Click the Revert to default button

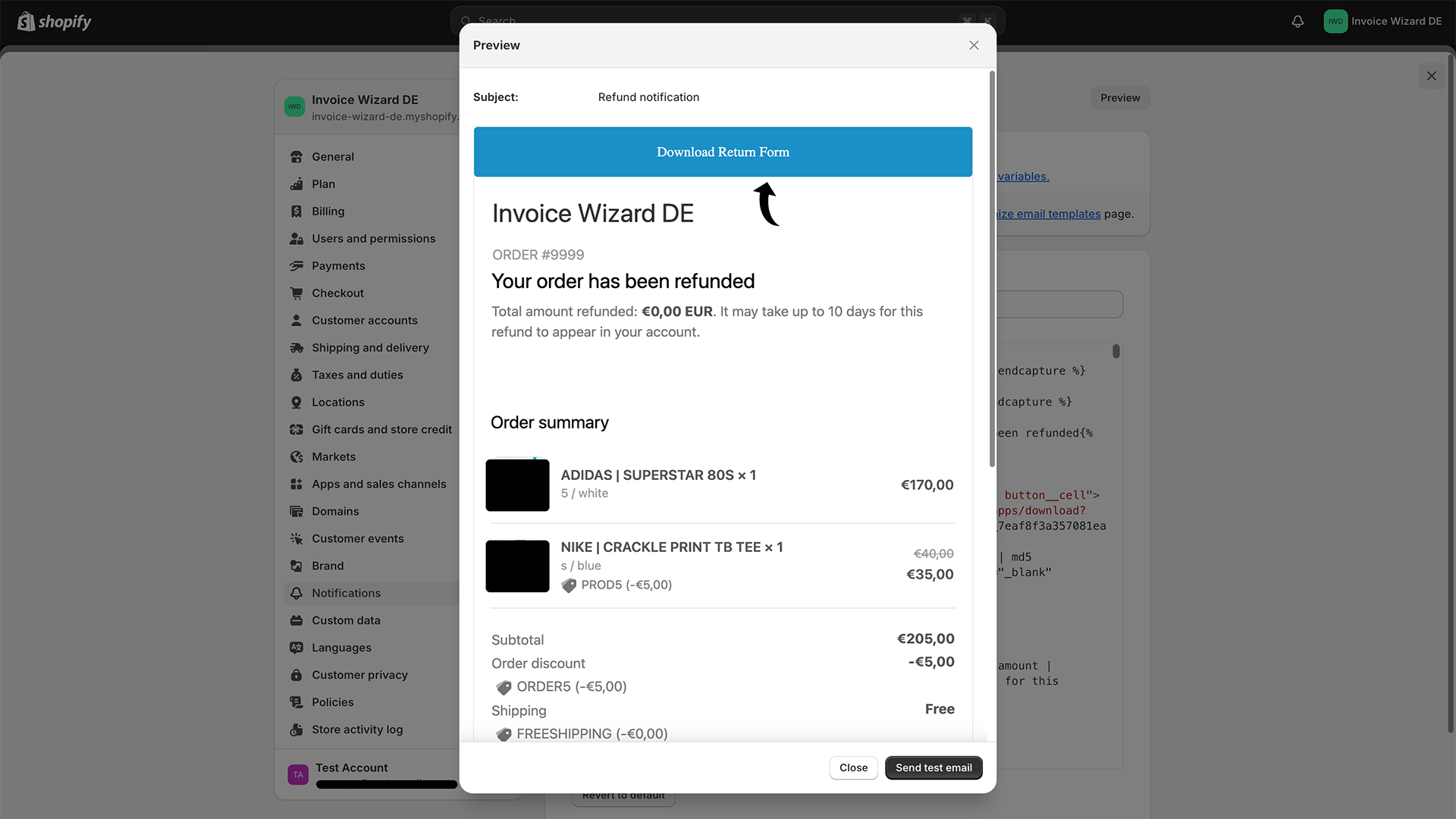click(x=623, y=799)
